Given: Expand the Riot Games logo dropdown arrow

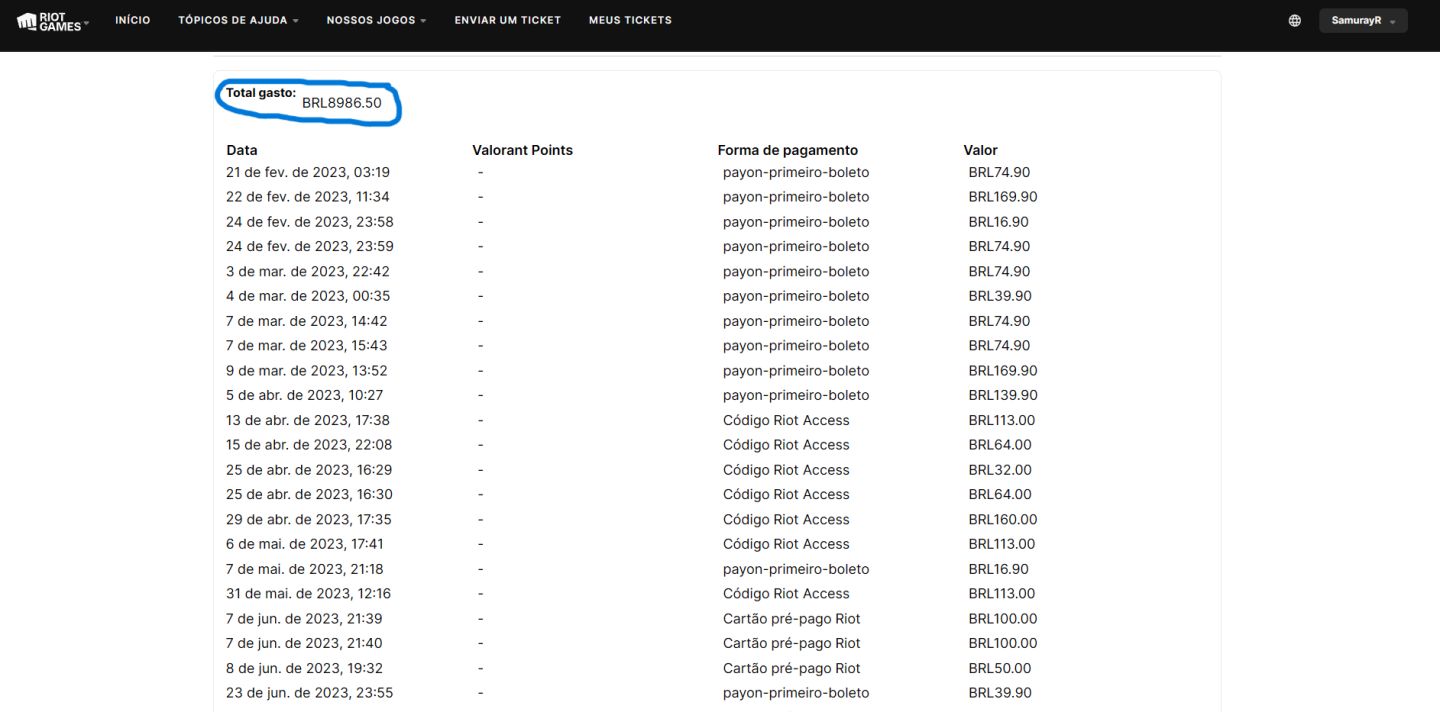Looking at the screenshot, I should click(x=86, y=22).
